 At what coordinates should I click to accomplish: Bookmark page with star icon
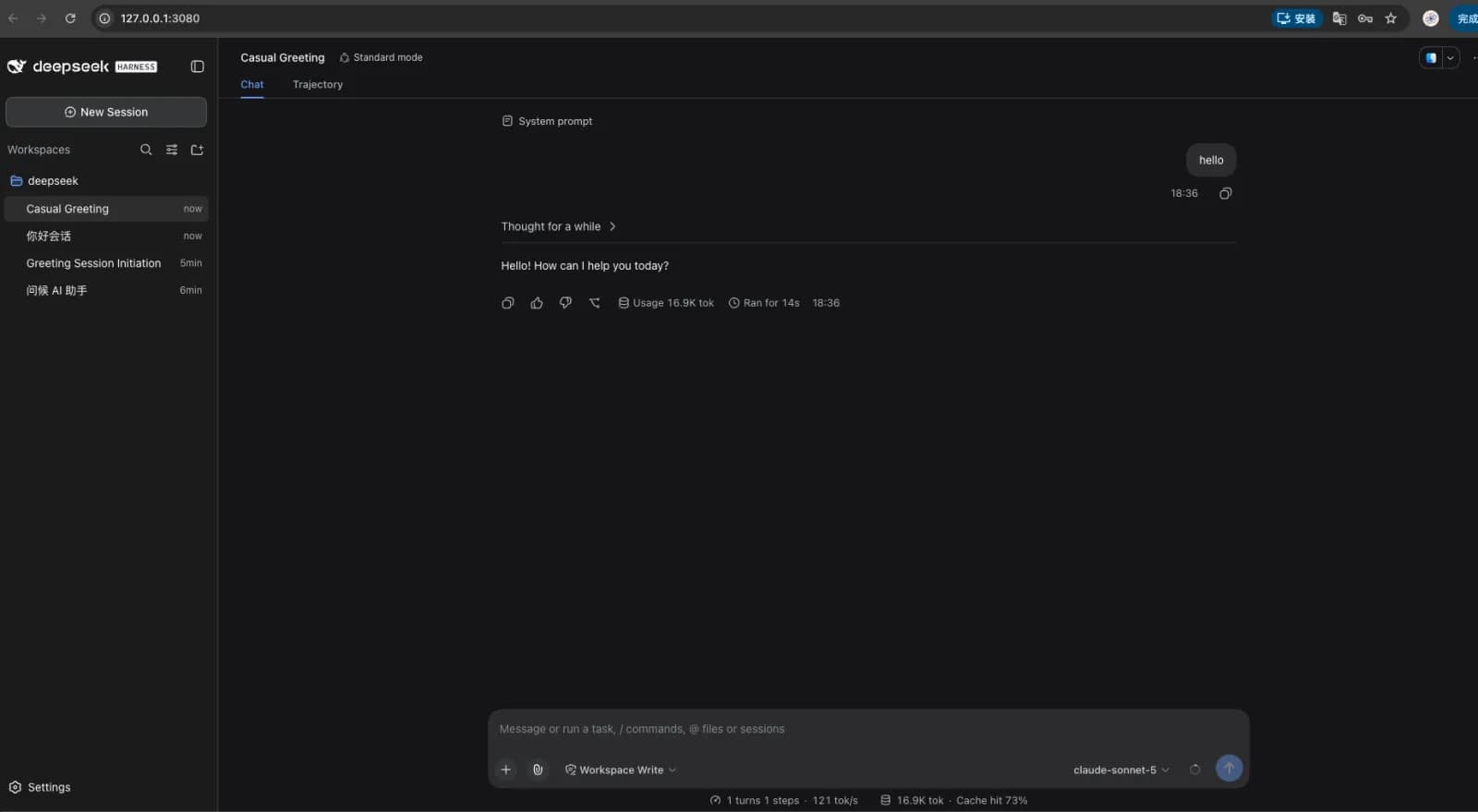tap(1391, 18)
